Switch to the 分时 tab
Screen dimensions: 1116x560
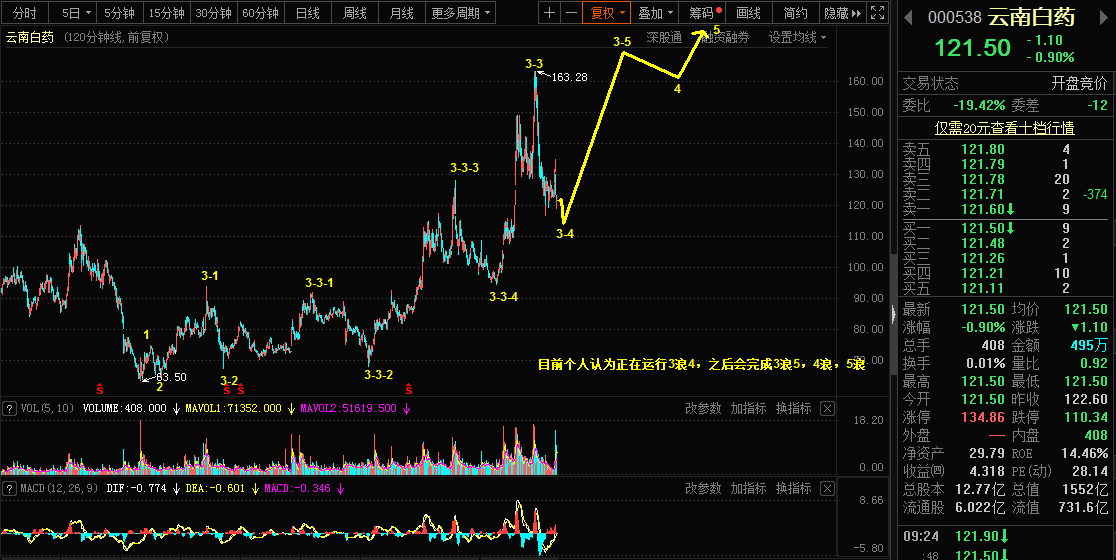click(24, 12)
